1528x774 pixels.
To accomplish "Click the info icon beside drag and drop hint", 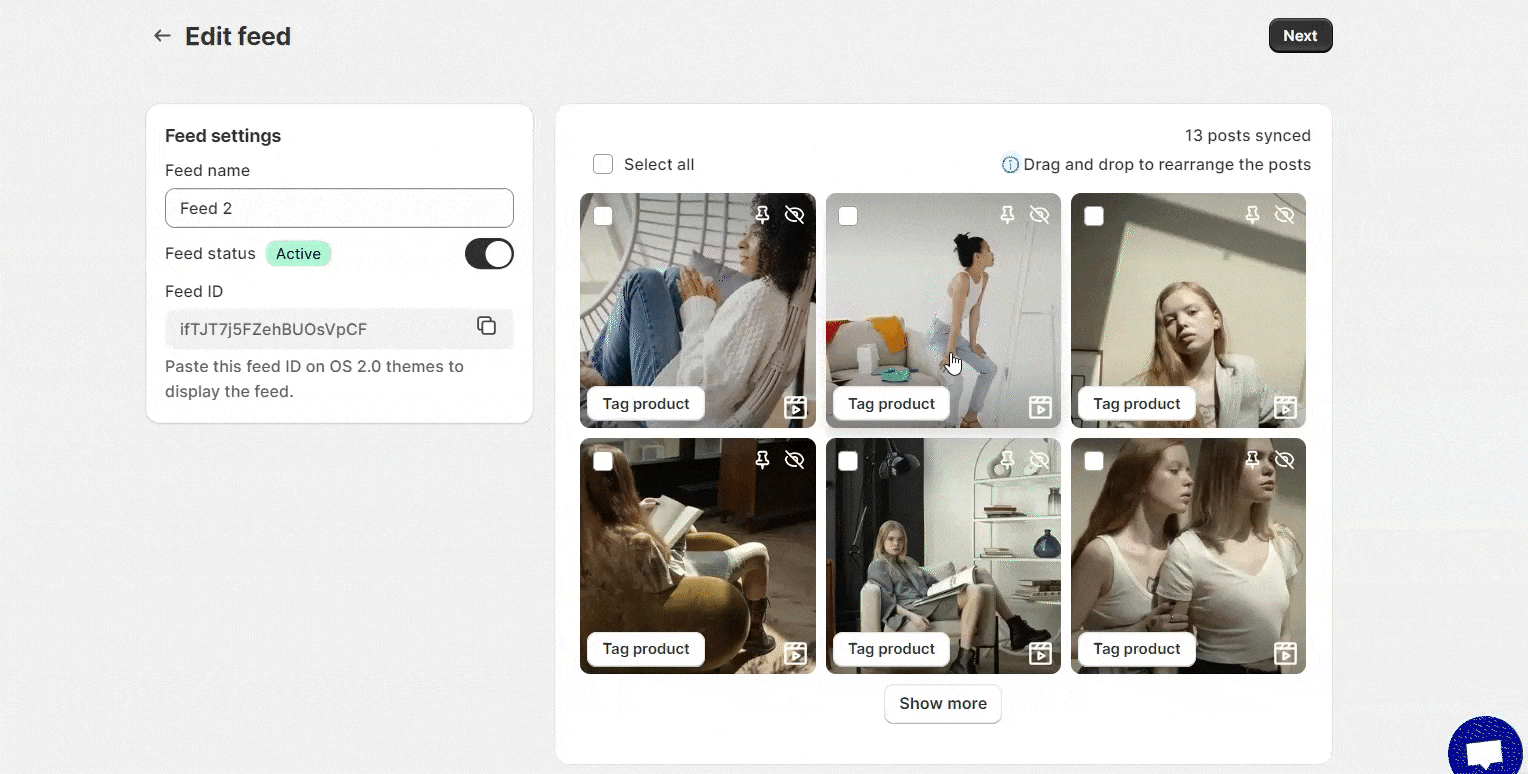I will [1010, 165].
